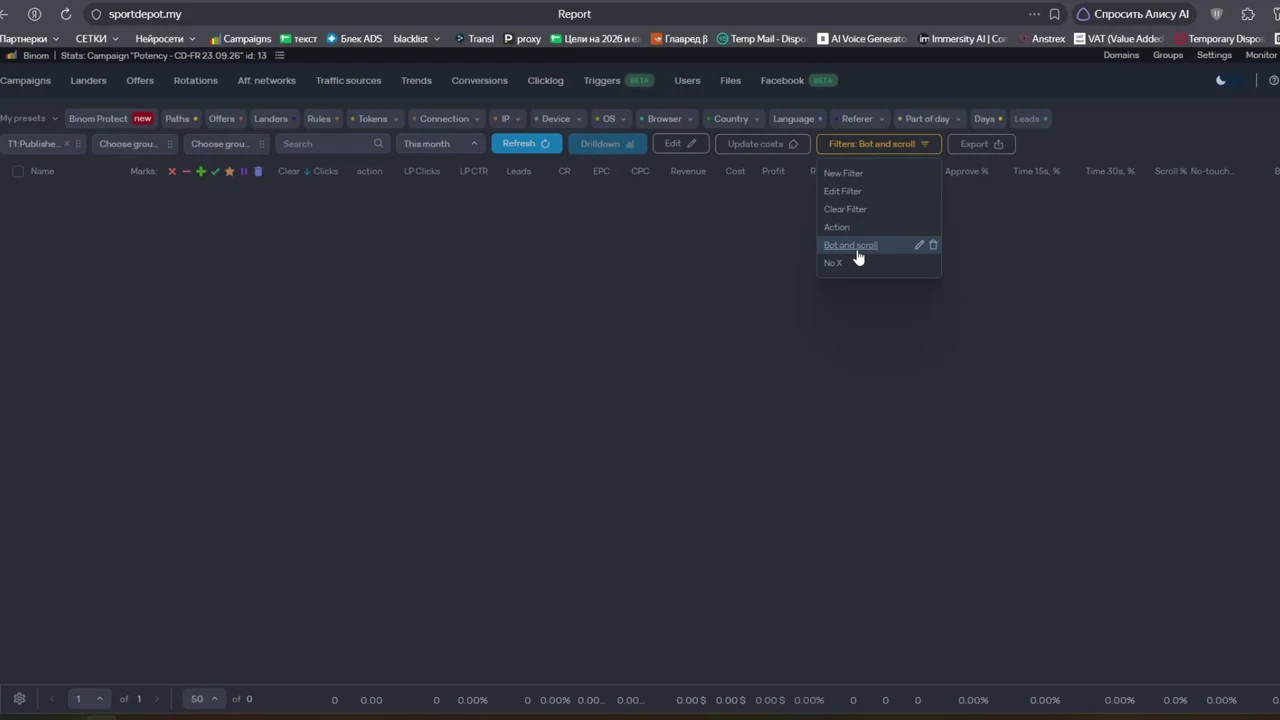
Task: Select New Filter from the filters menu
Action: click(843, 173)
